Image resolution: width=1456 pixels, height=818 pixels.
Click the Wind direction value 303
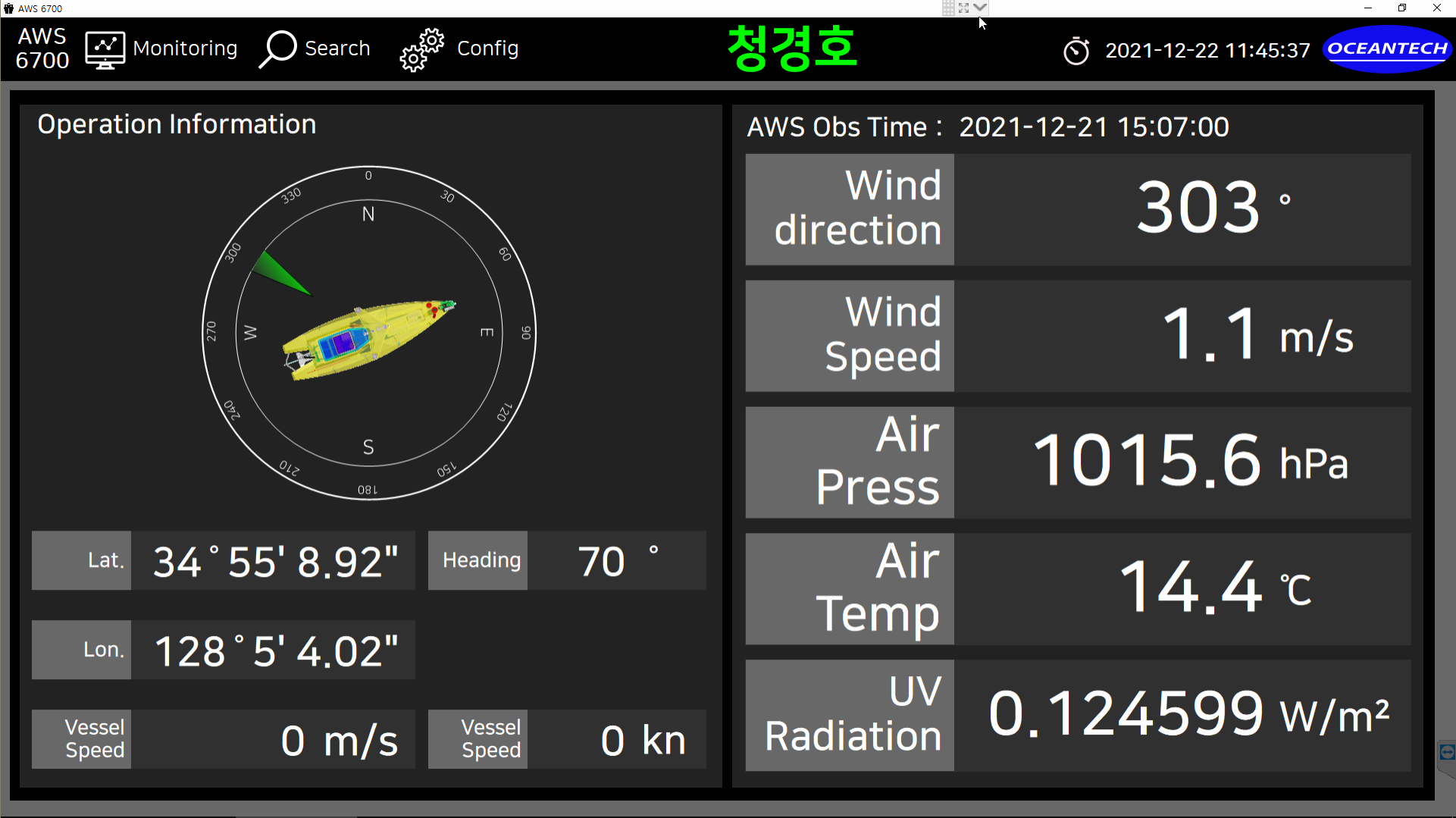[x=1198, y=208]
